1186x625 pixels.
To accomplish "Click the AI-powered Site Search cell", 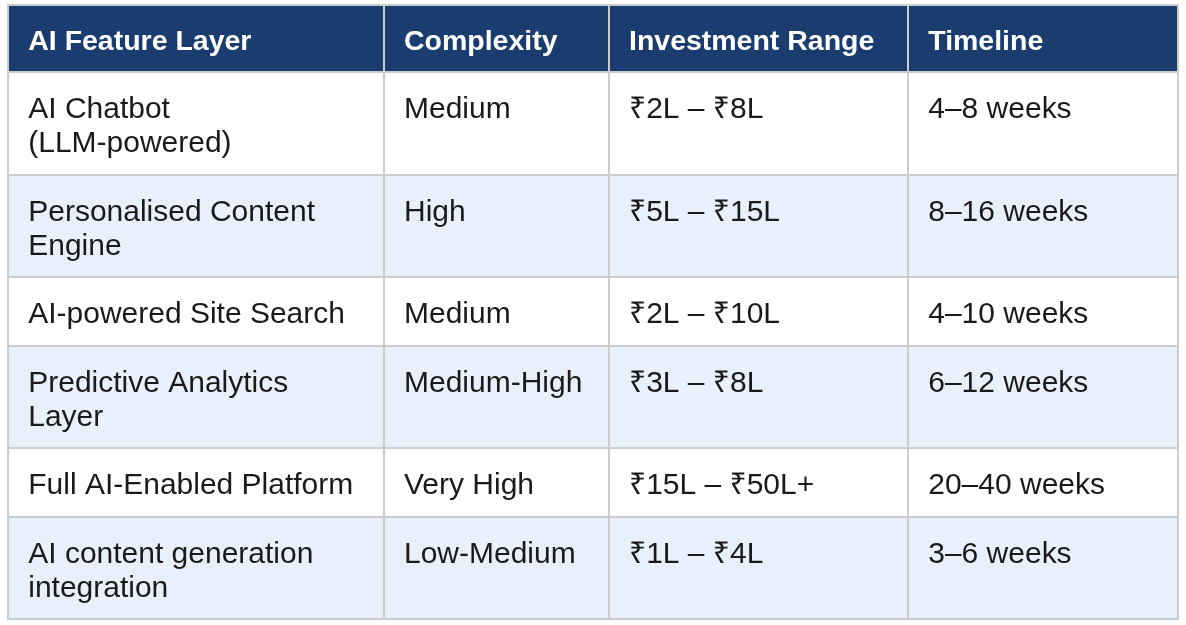I will pyautogui.click(x=186, y=313).
